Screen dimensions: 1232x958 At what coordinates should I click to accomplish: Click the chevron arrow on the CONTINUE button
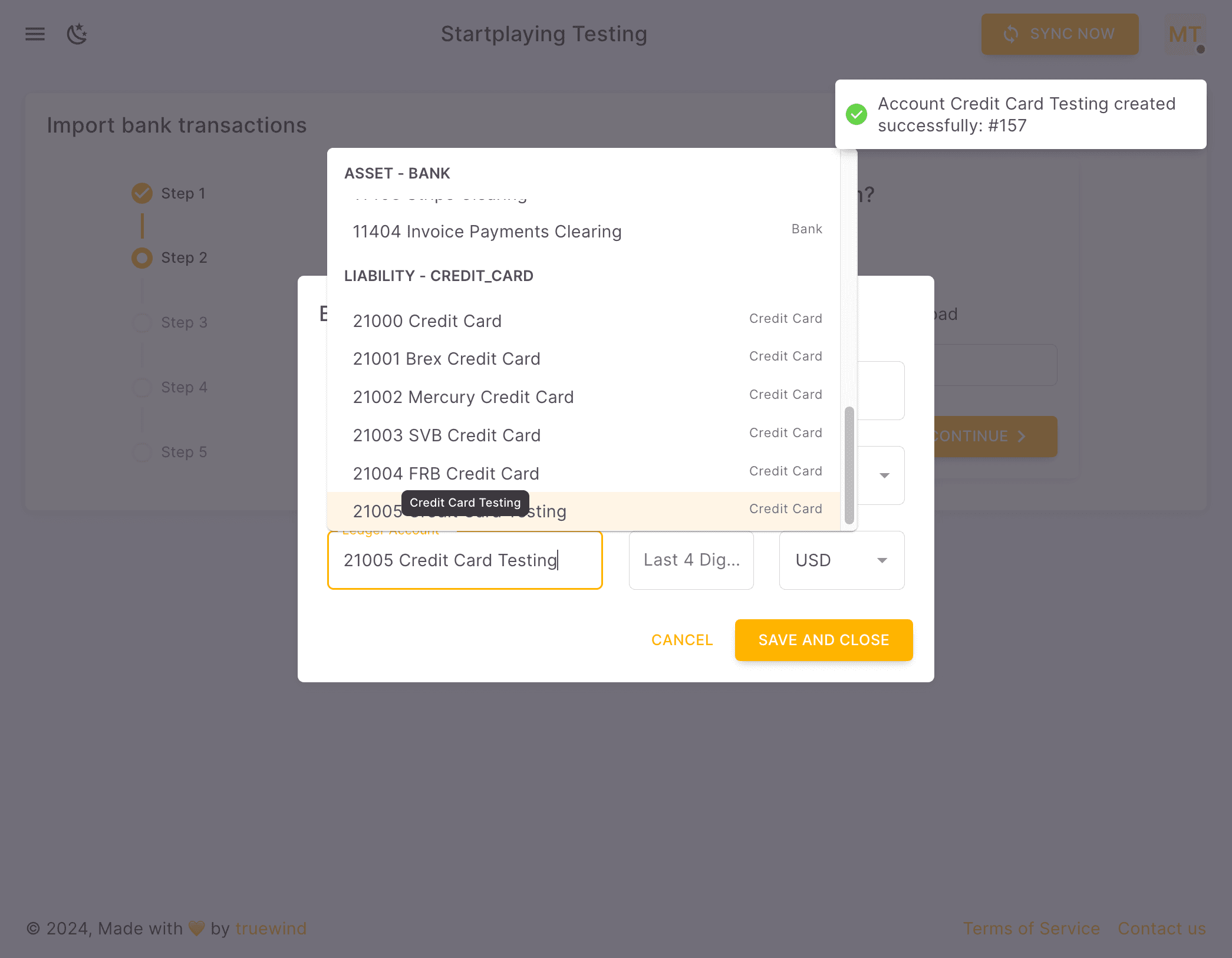click(1022, 437)
